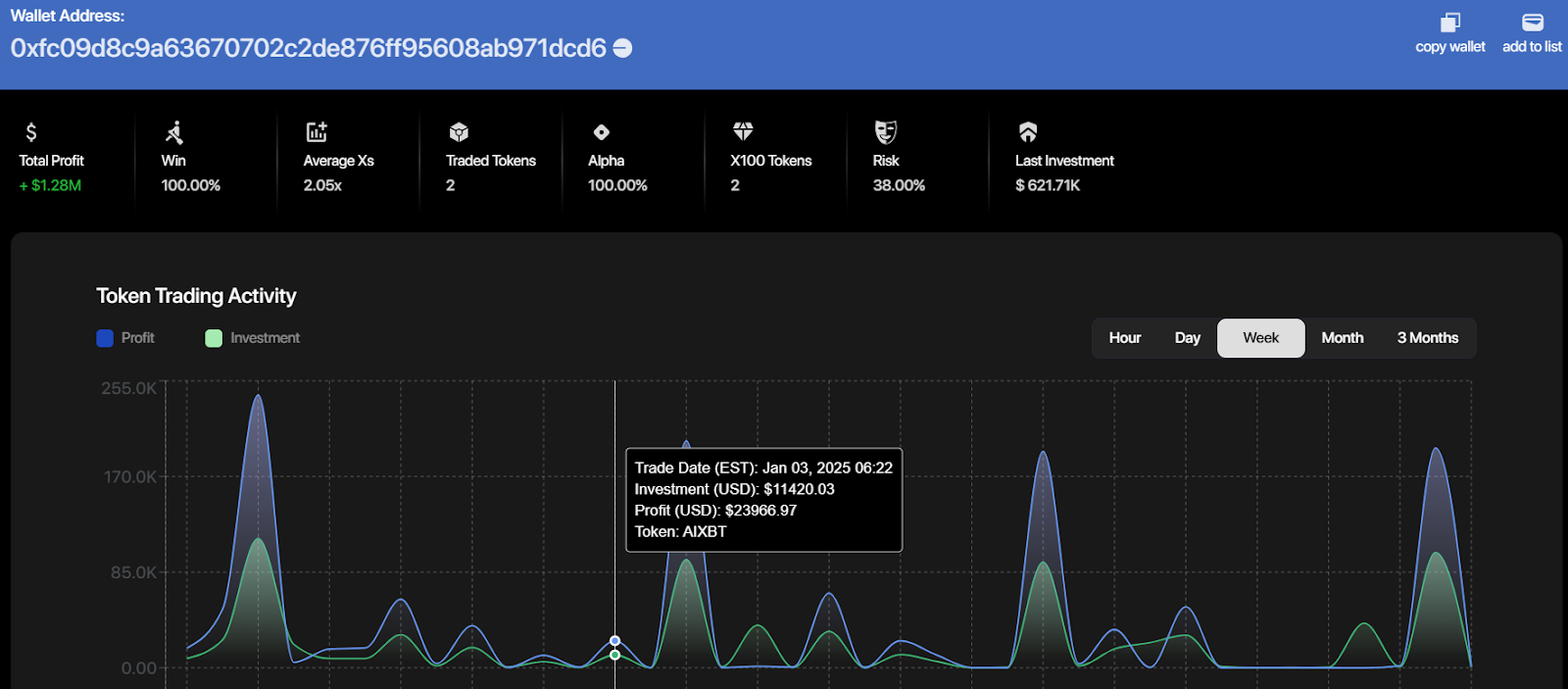
Task: Click the wallet address text
Action: pyautogui.click(x=309, y=48)
